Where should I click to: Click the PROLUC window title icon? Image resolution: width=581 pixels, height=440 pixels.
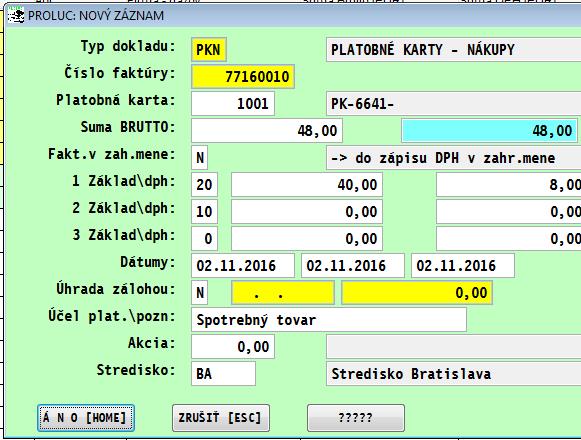click(16, 16)
